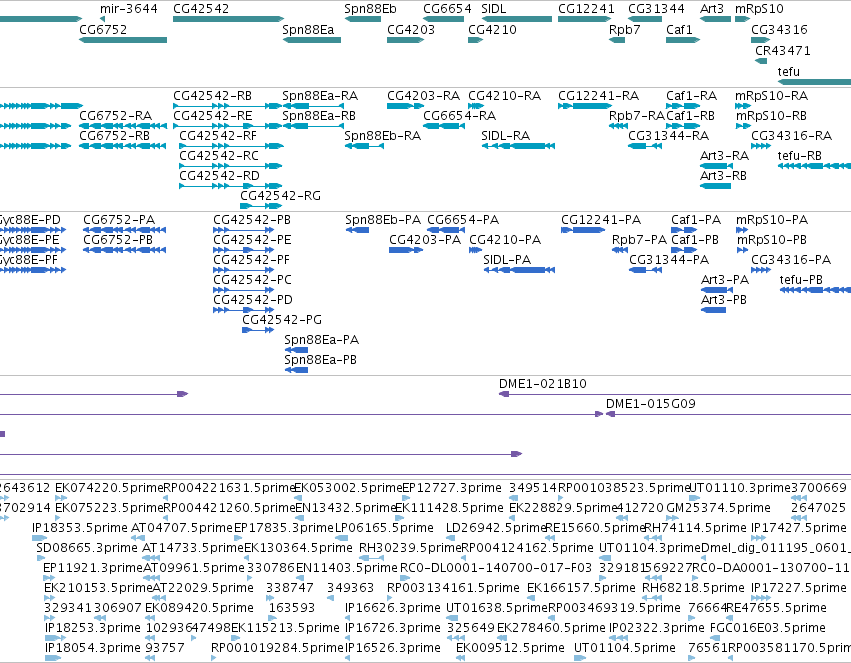Click protein CG6752-PB
851x663 pixels.
124,250
